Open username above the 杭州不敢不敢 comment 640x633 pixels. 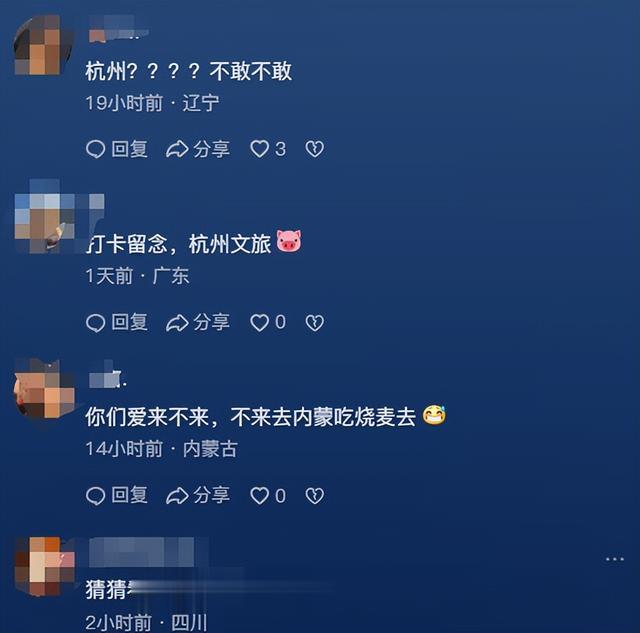118,29
